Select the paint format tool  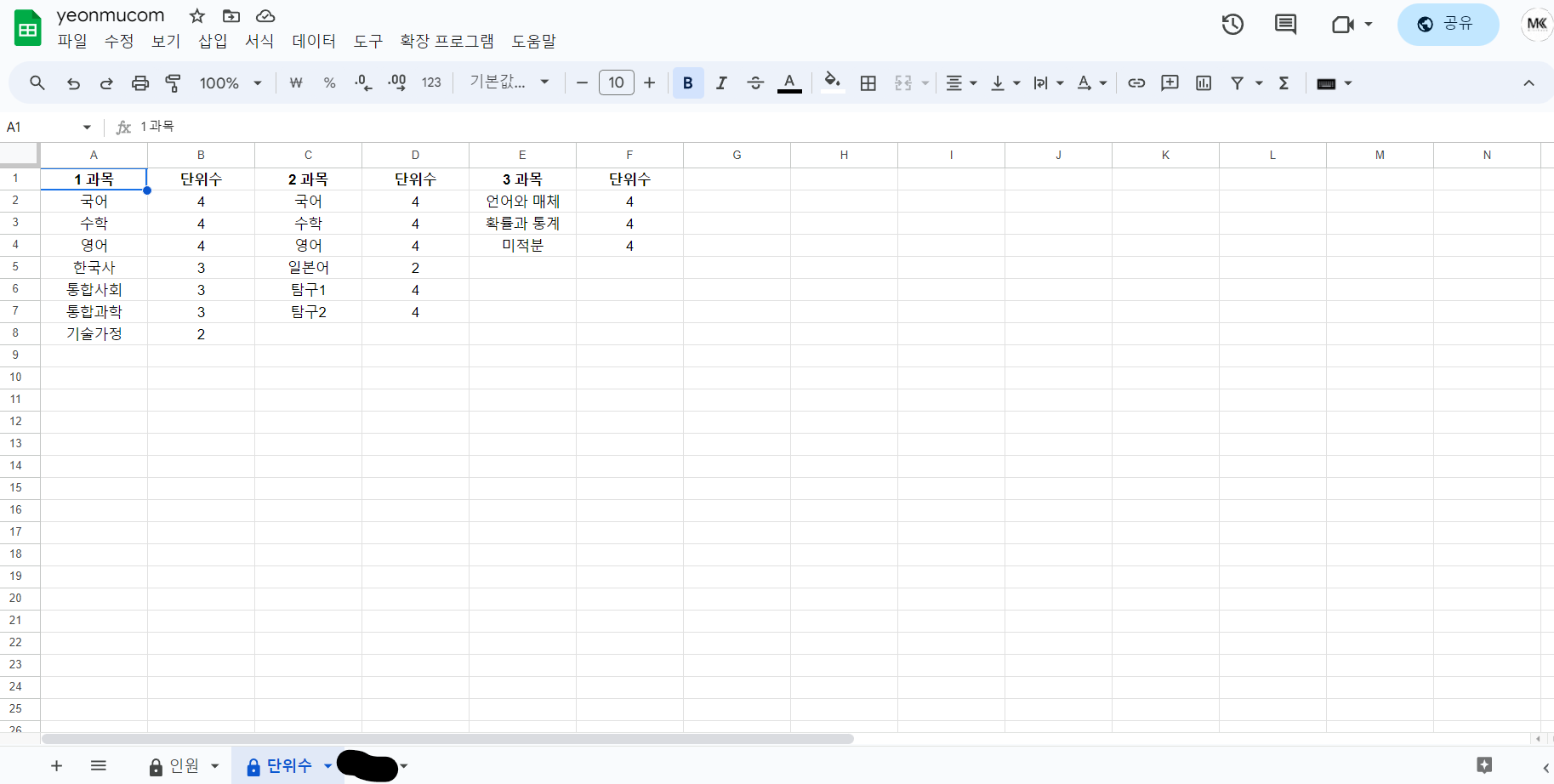174,82
